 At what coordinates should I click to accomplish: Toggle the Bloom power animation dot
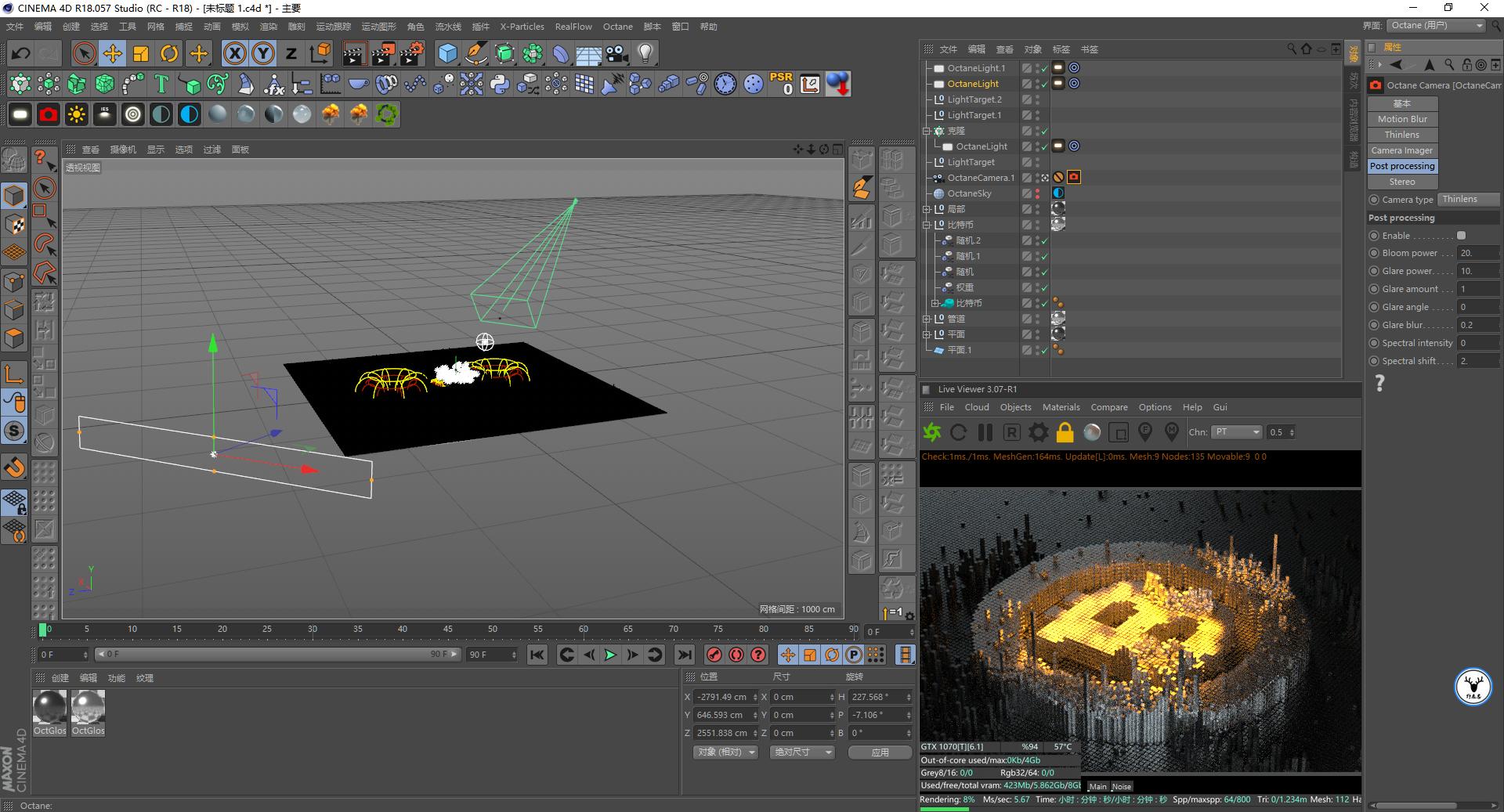click(x=1374, y=253)
